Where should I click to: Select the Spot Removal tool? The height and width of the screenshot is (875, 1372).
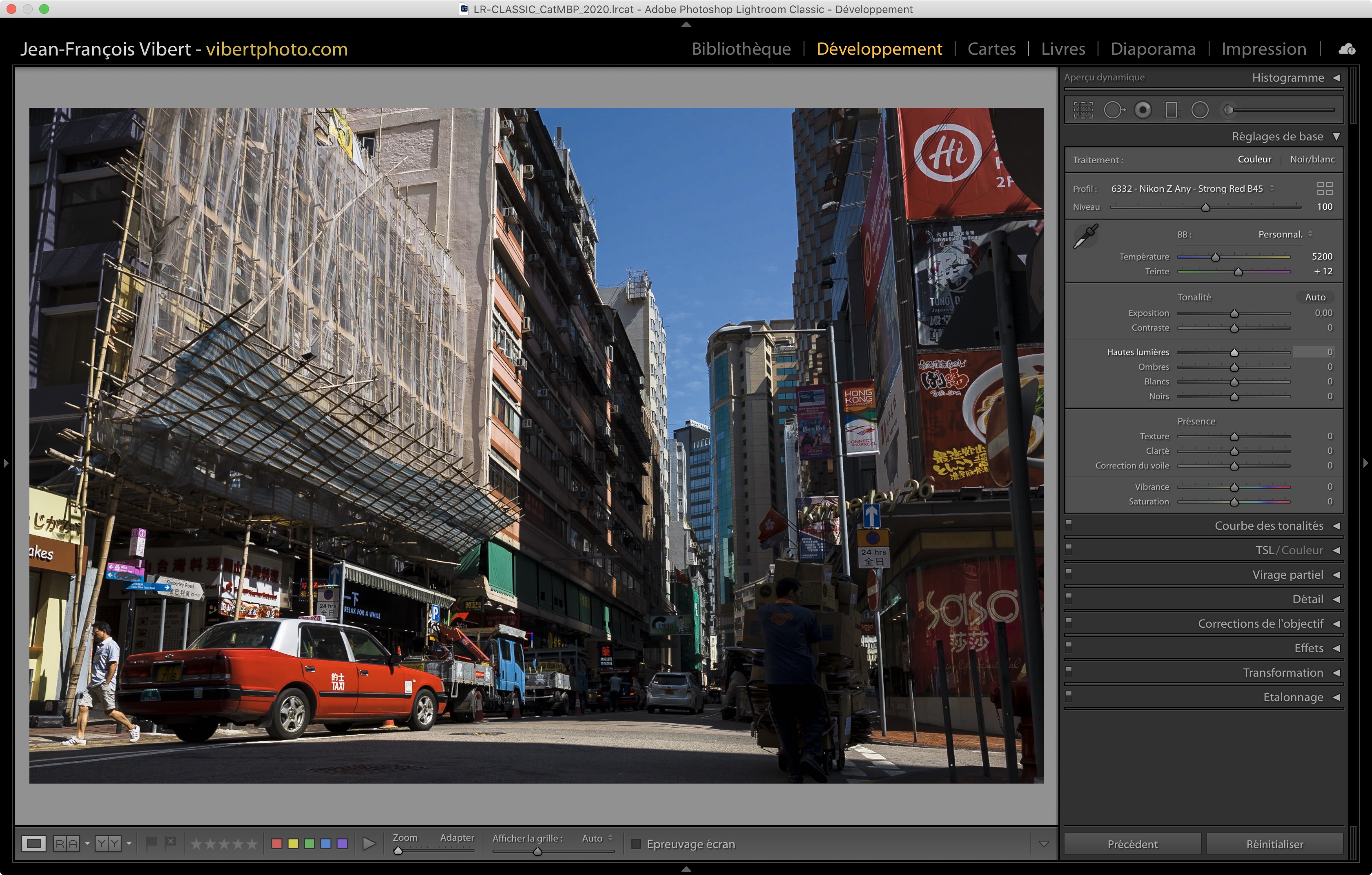(x=1114, y=110)
